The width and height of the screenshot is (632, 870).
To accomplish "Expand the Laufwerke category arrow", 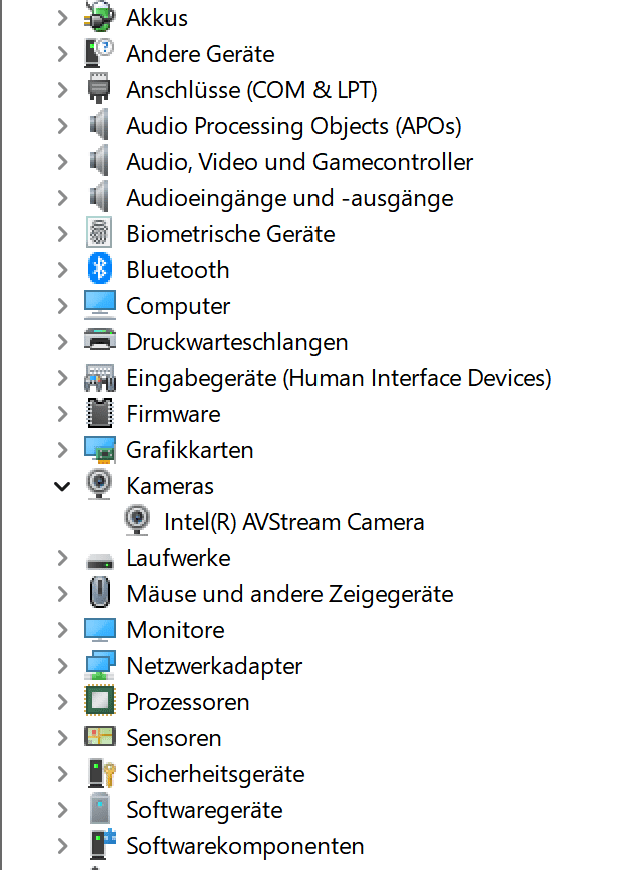I will click(x=62, y=558).
